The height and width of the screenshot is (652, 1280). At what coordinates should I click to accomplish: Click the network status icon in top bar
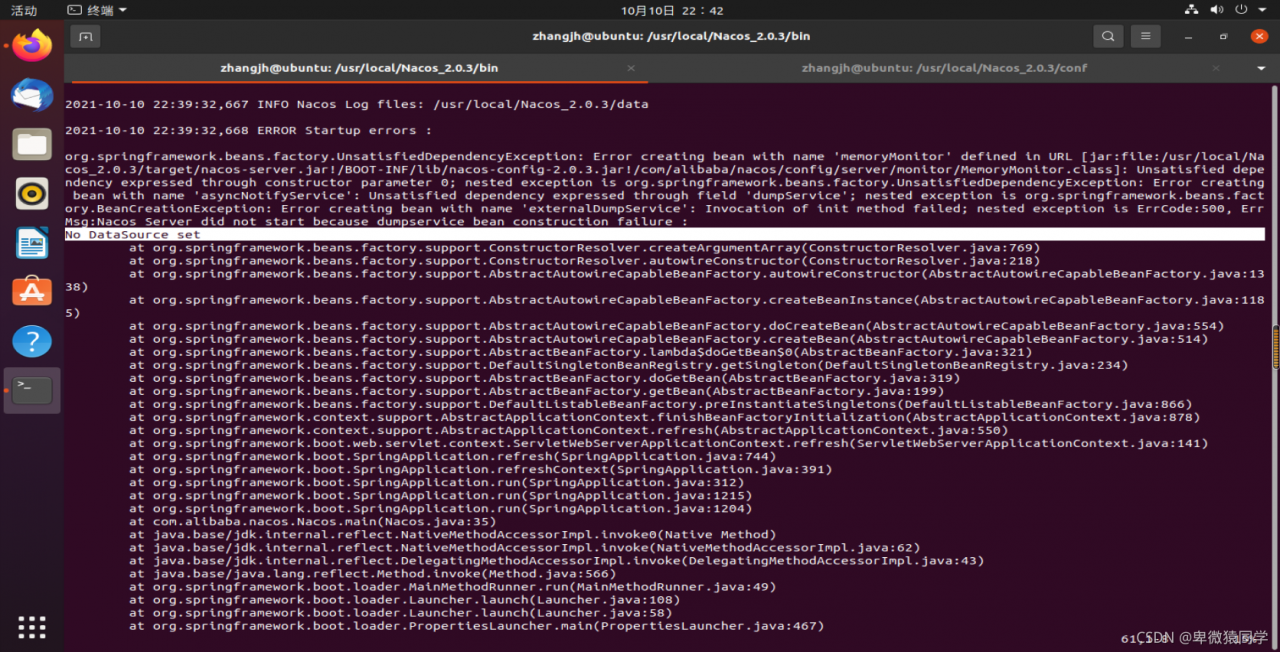(x=1191, y=10)
